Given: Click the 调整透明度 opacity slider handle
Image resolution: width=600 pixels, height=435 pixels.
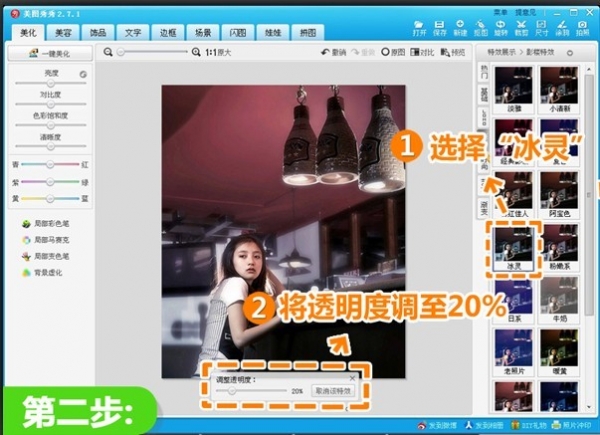Looking at the screenshot, I should [232, 391].
